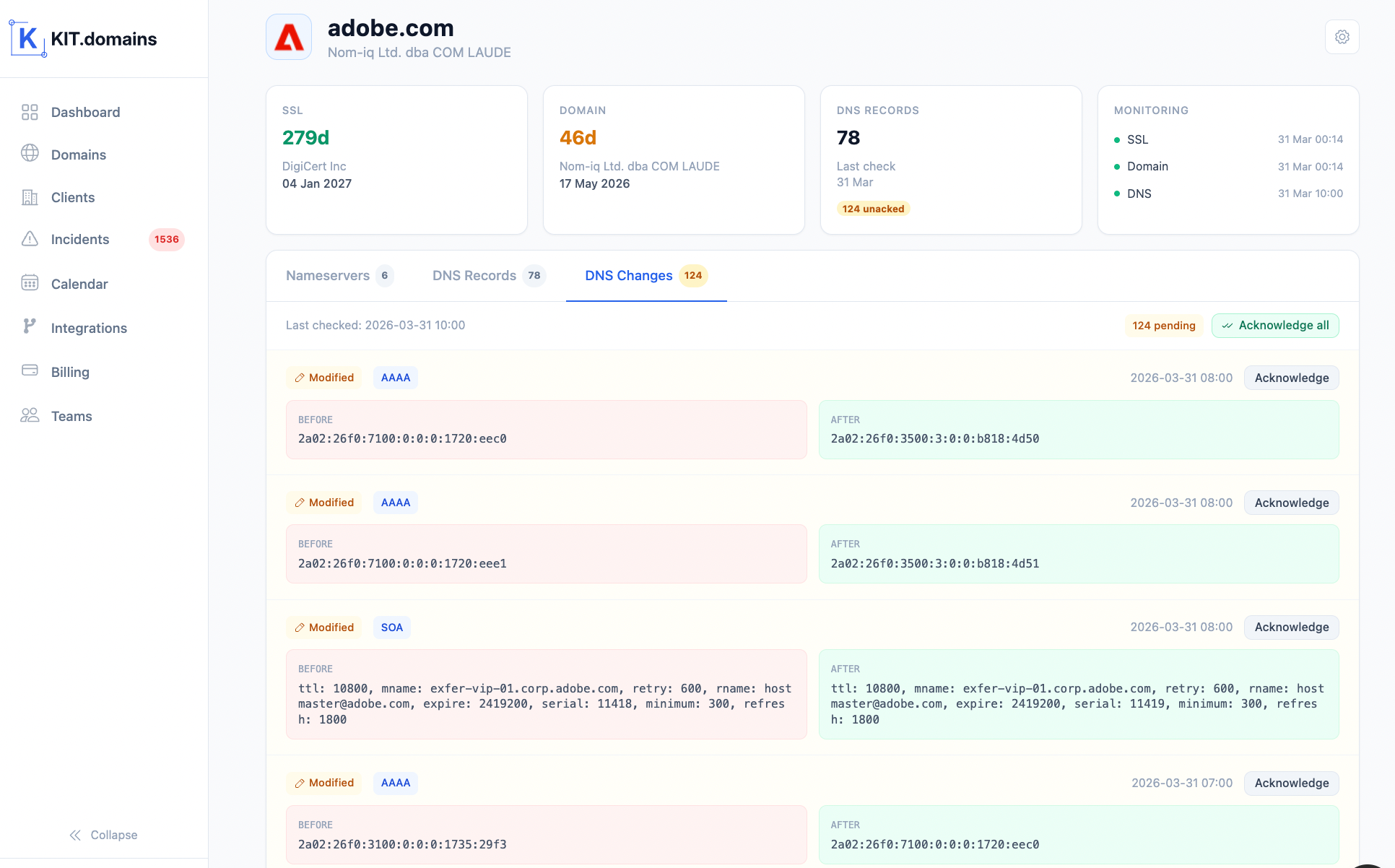Click the Acknowledge all button
This screenshot has height=868, width=1395.
[1275, 325]
